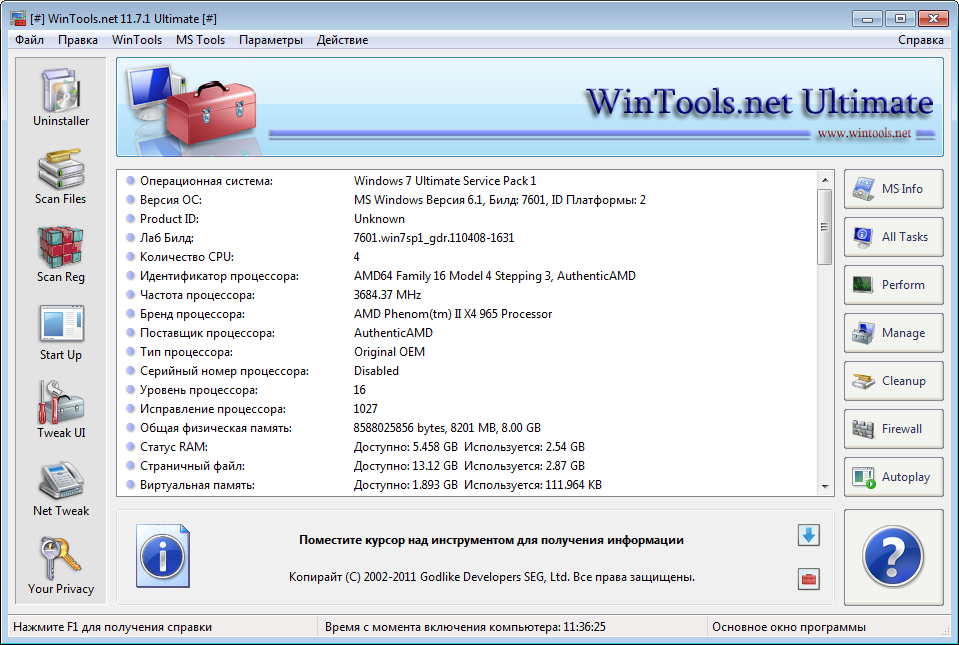Maximize the WinTools.net window

tap(900, 19)
